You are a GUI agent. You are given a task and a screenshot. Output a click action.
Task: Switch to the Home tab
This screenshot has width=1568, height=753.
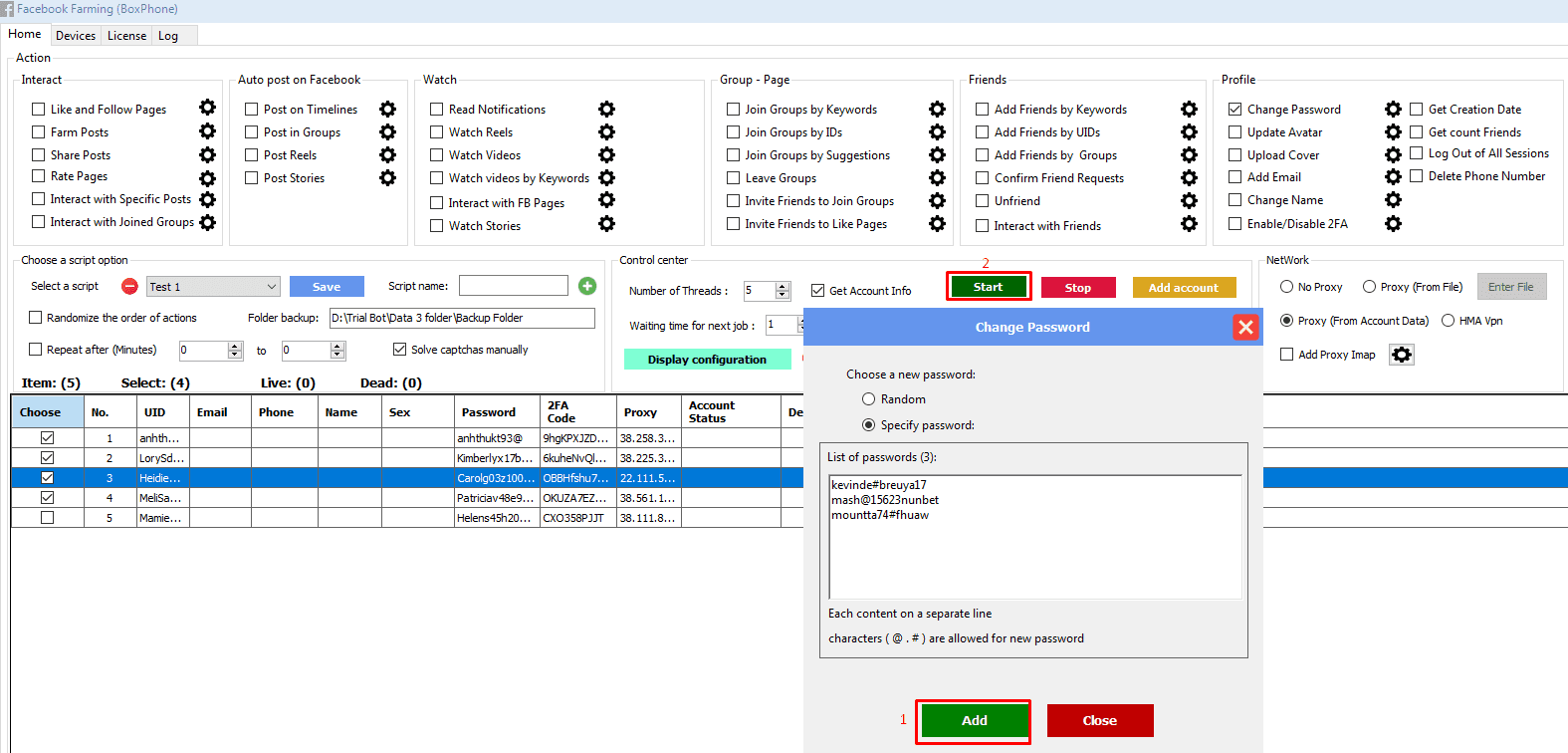(x=25, y=34)
